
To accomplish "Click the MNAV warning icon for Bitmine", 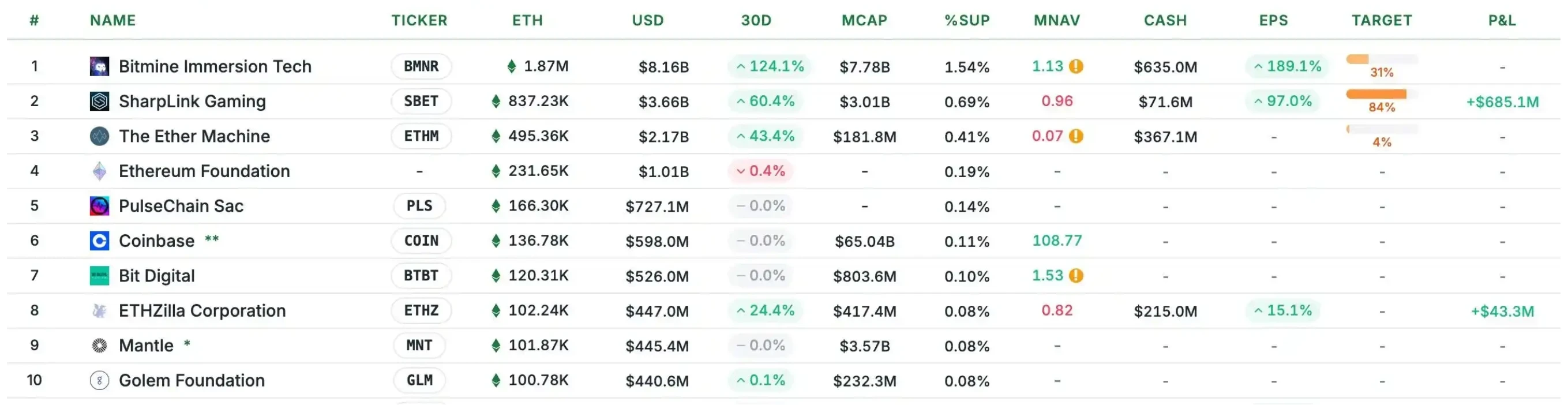I will [x=1076, y=66].
